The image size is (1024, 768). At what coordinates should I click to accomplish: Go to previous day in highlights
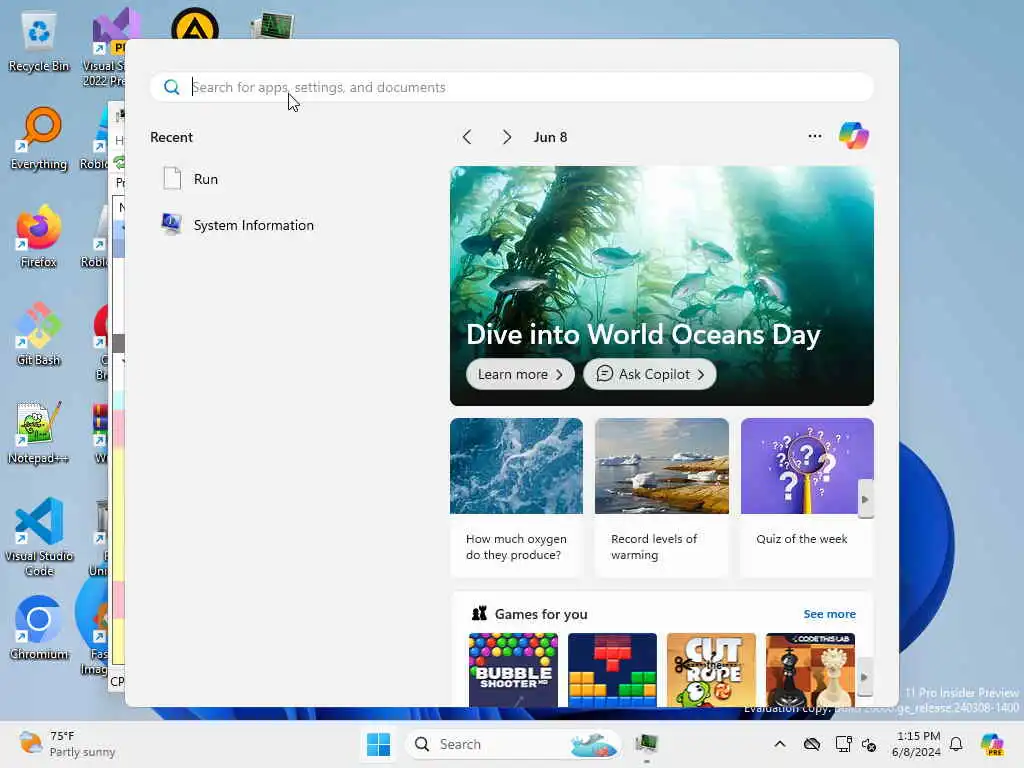coord(467,136)
